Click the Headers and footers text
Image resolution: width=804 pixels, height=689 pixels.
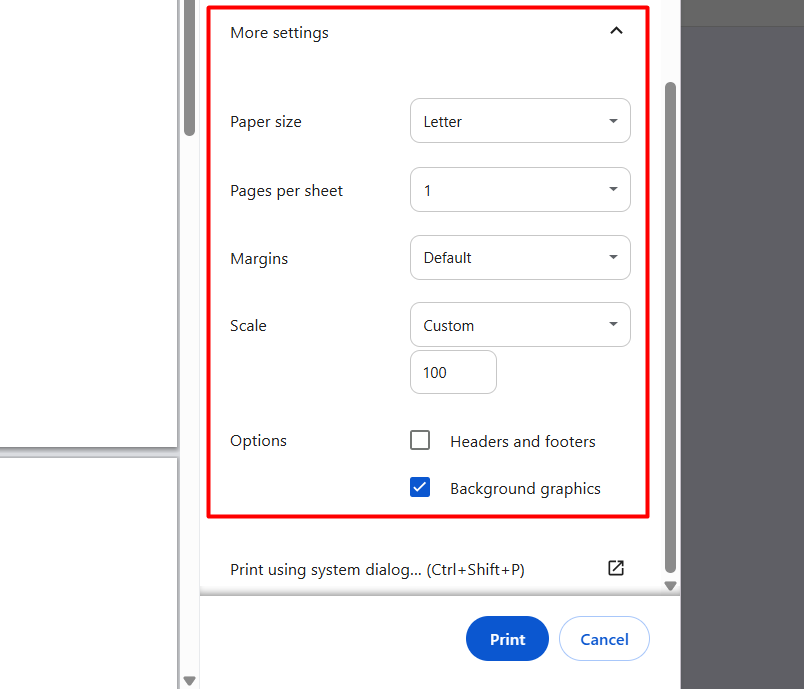522,441
